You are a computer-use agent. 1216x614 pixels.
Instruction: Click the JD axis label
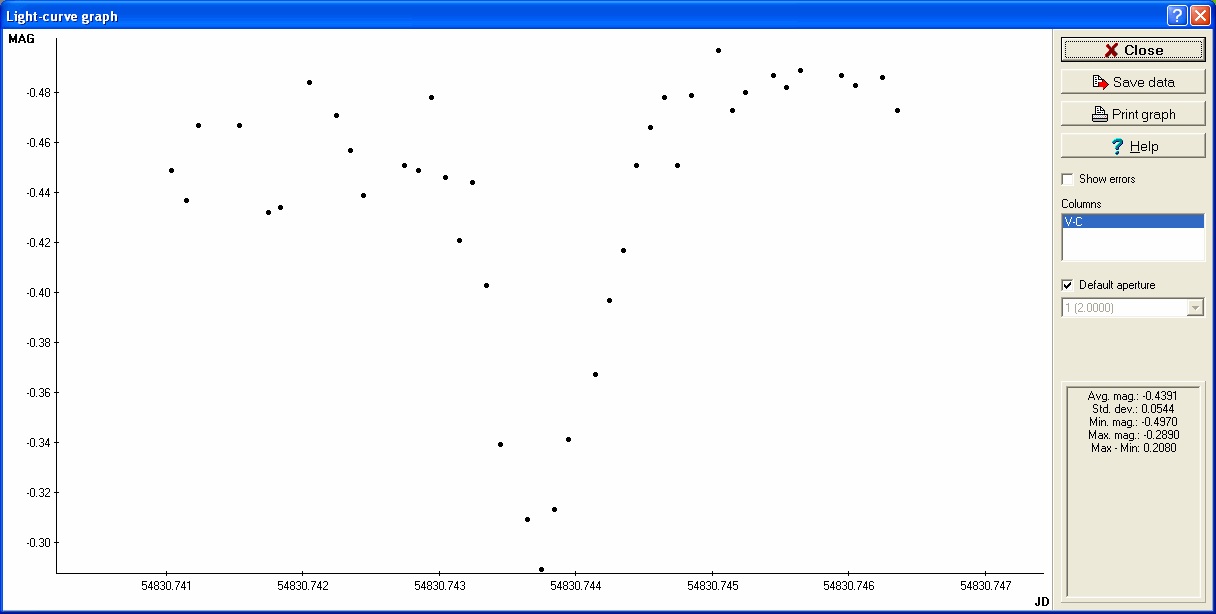[x=1041, y=602]
